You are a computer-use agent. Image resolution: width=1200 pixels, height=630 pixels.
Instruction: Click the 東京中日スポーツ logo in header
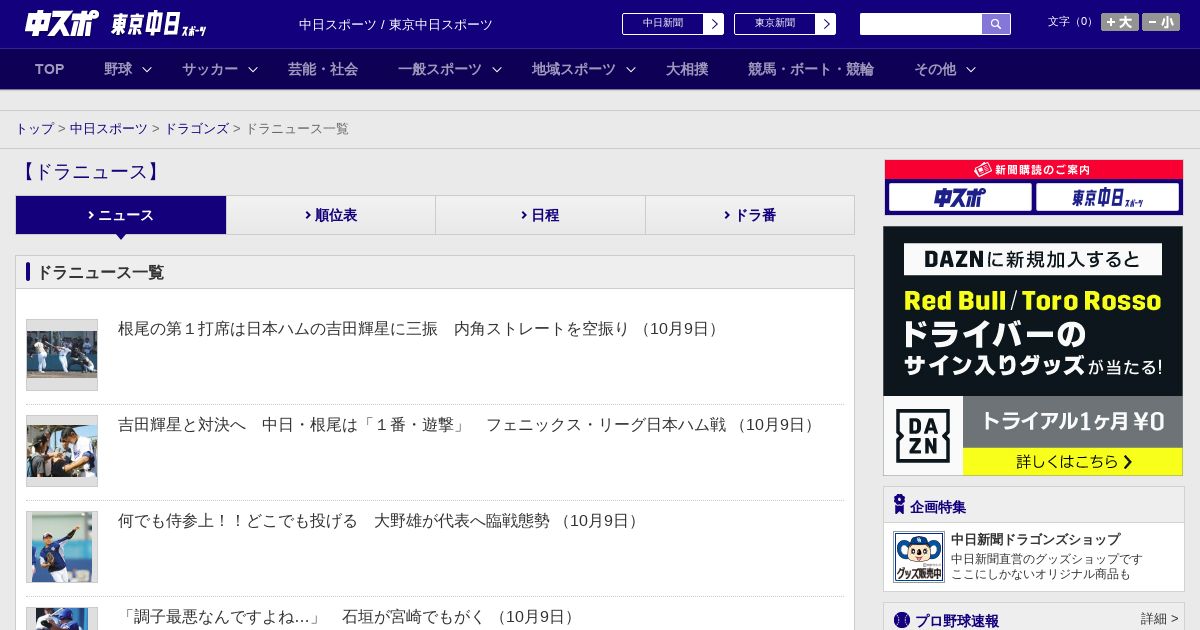158,24
